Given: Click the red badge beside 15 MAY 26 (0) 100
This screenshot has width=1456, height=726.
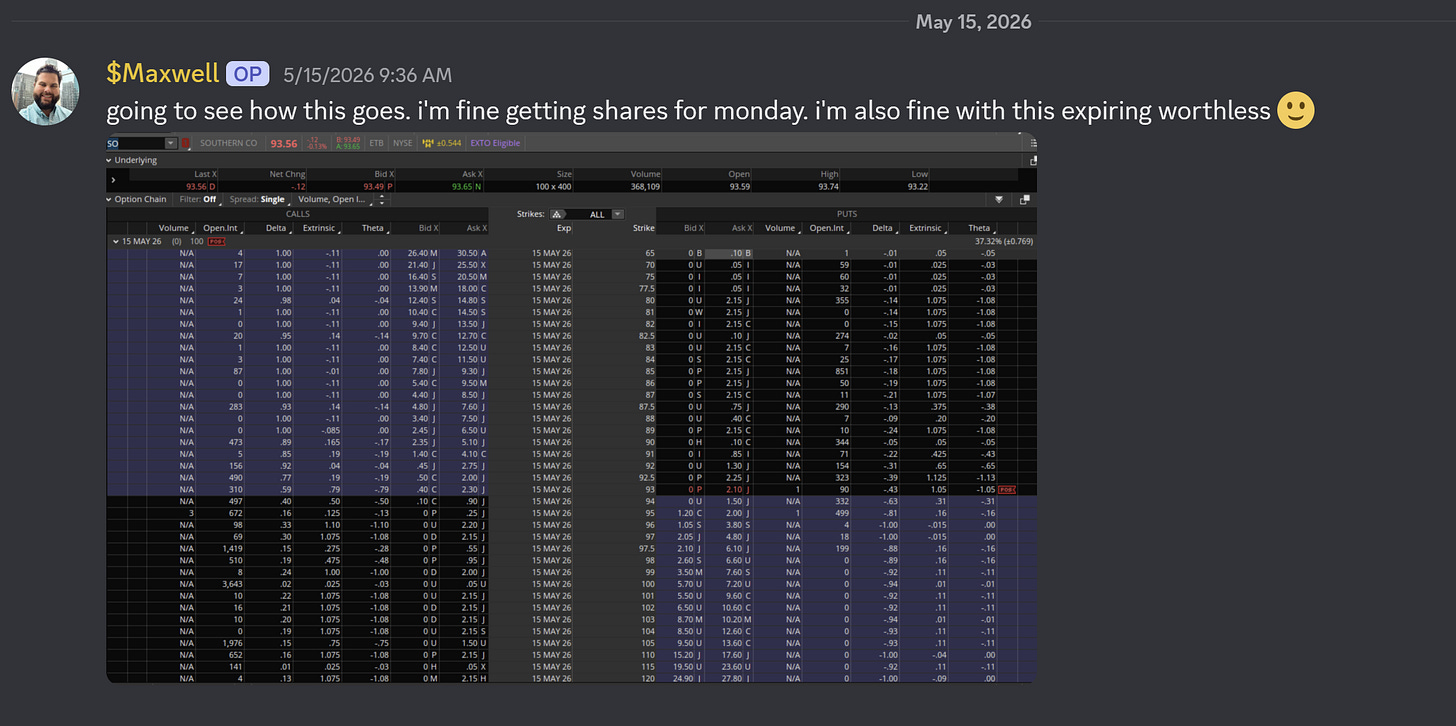Looking at the screenshot, I should click(216, 241).
